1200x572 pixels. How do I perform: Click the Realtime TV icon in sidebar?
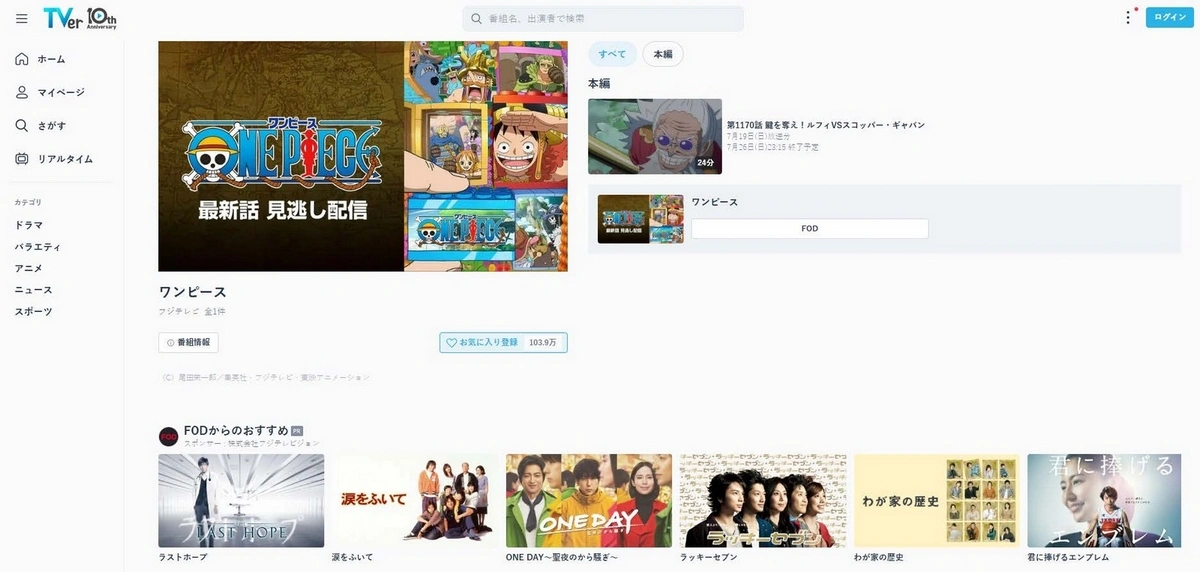tap(22, 158)
